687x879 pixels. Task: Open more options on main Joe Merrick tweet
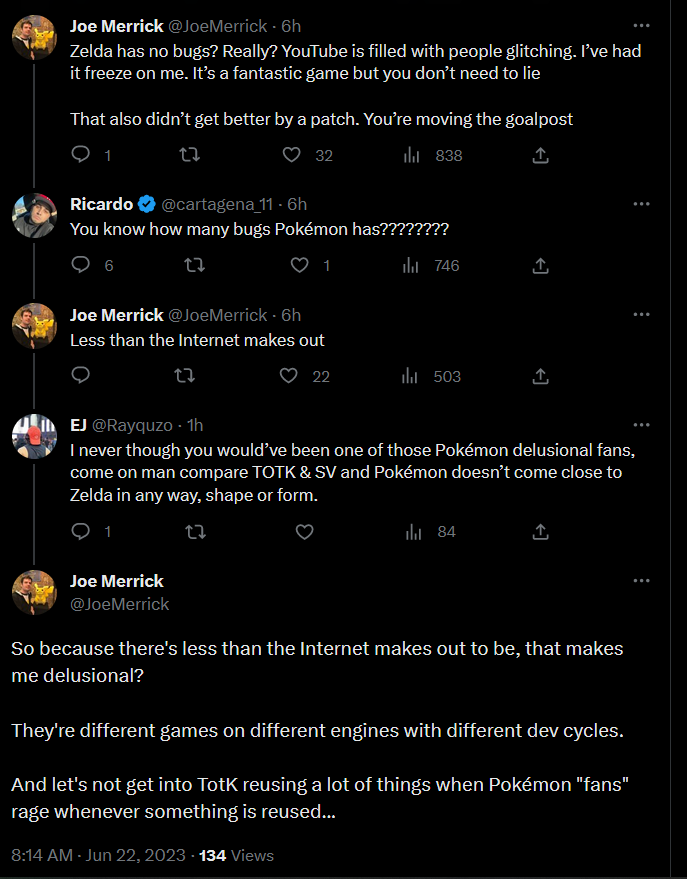click(642, 582)
